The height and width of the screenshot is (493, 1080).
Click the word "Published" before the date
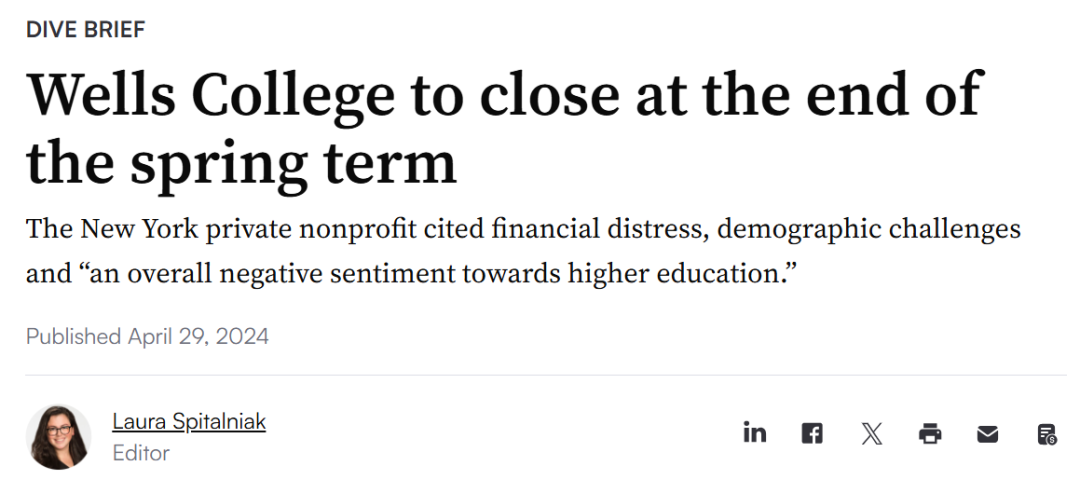[74, 337]
